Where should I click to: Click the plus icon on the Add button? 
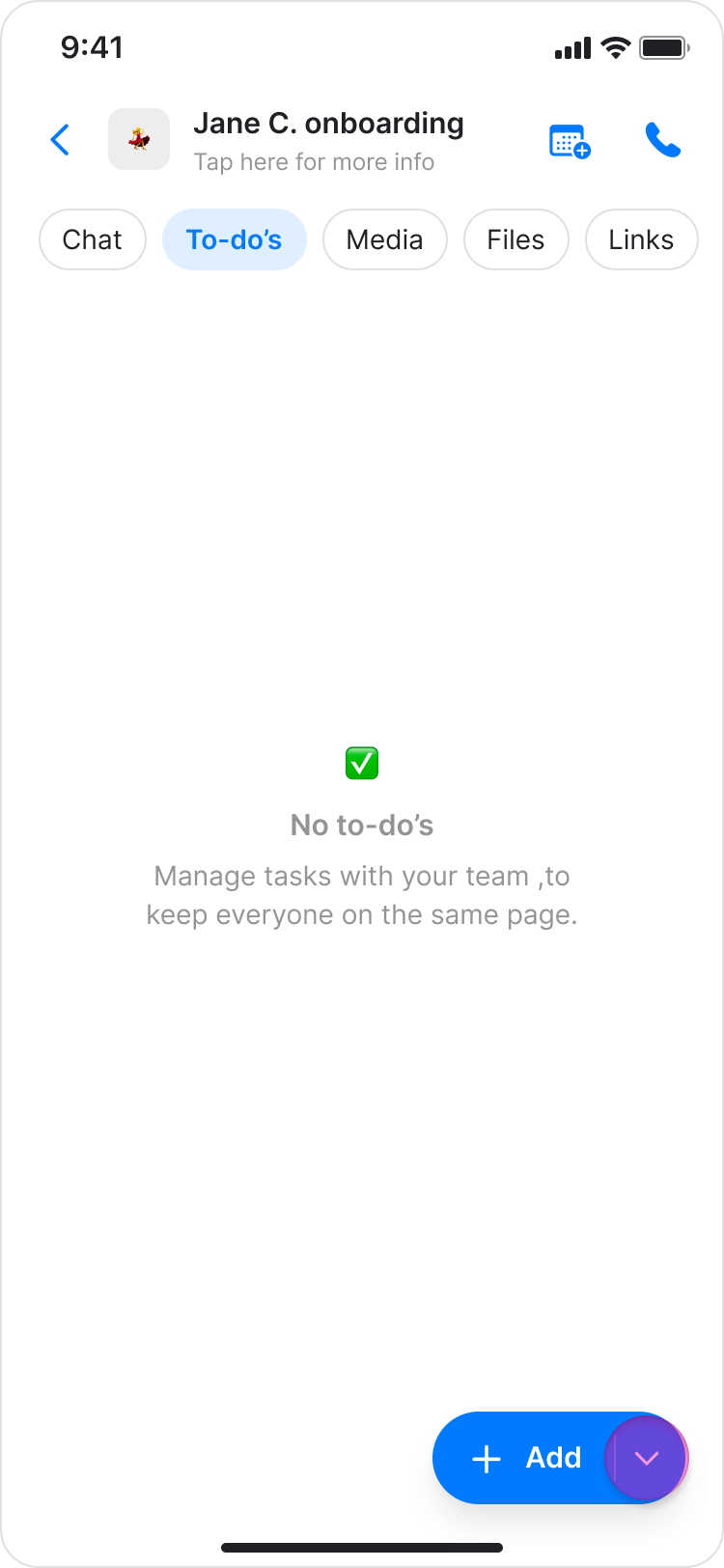[487, 1458]
